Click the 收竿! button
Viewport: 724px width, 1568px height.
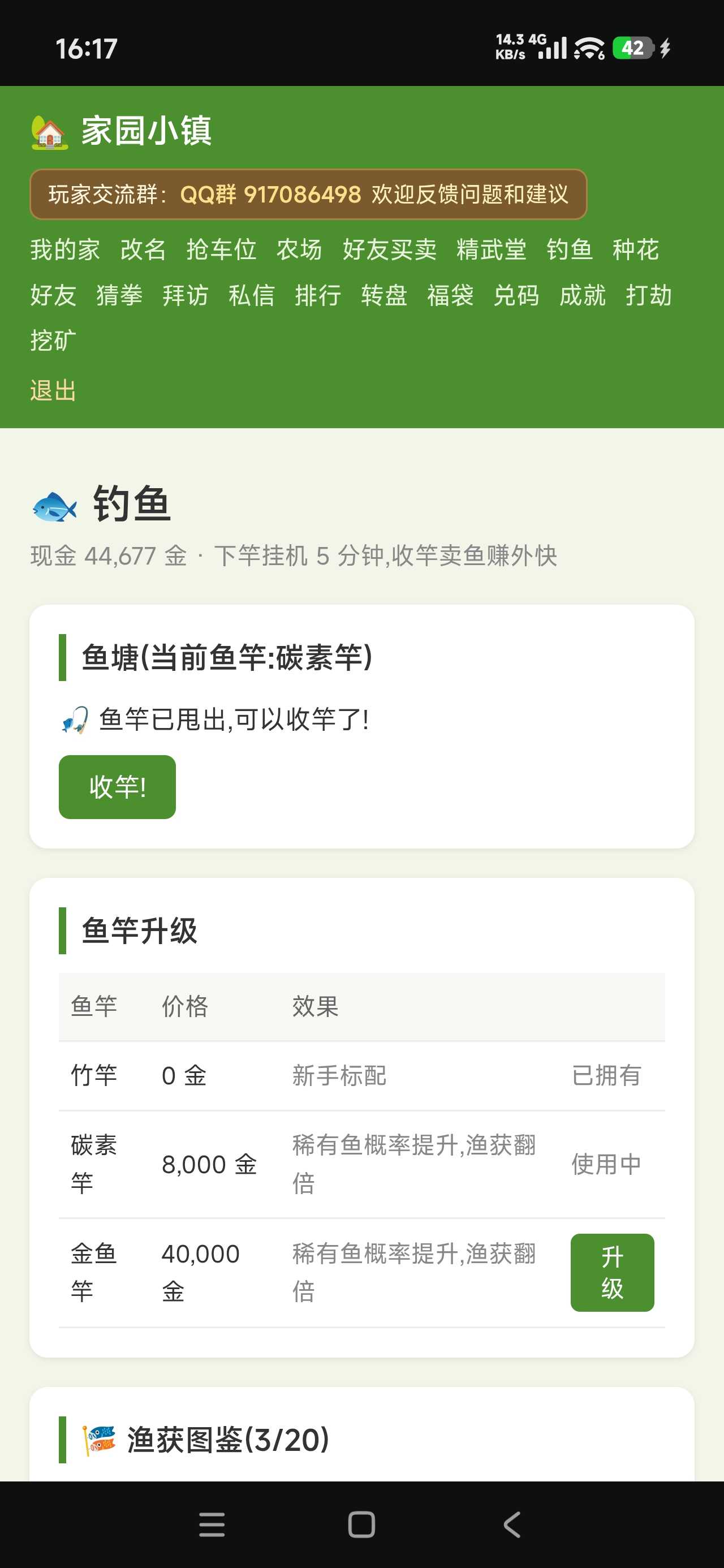(118, 786)
